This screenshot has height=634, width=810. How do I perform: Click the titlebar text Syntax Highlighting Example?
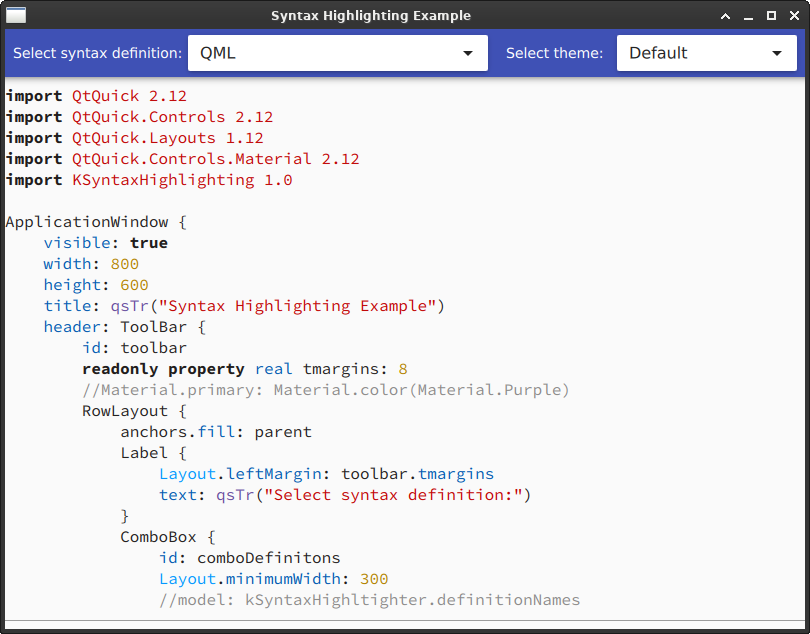point(371,15)
